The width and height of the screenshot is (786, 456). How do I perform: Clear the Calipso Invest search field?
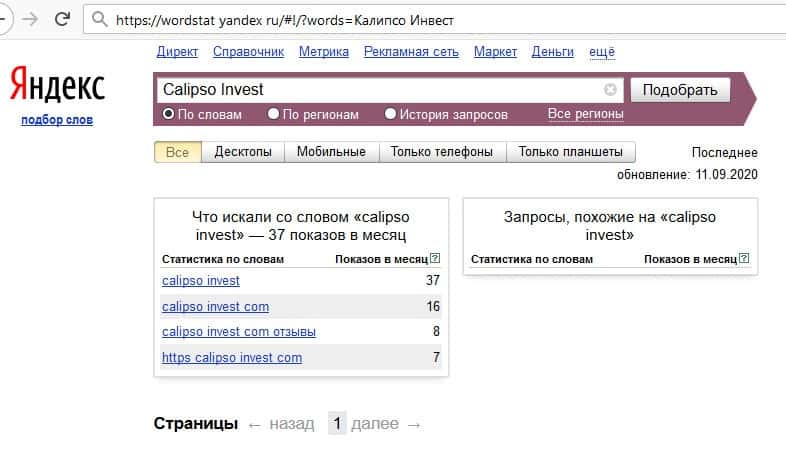pyautogui.click(x=610, y=90)
